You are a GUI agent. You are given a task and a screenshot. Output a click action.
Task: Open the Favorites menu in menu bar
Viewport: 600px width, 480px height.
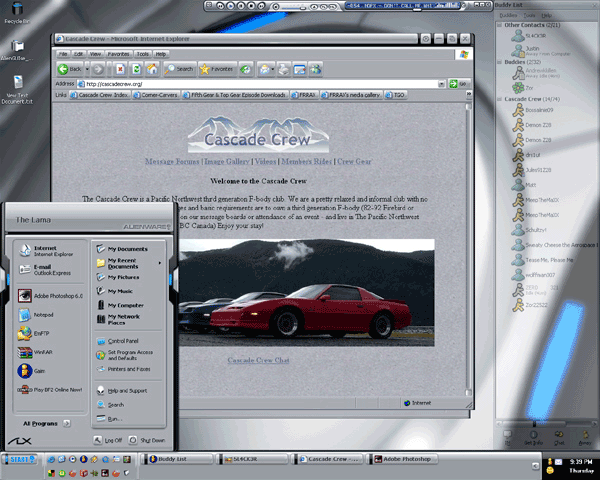coord(118,53)
